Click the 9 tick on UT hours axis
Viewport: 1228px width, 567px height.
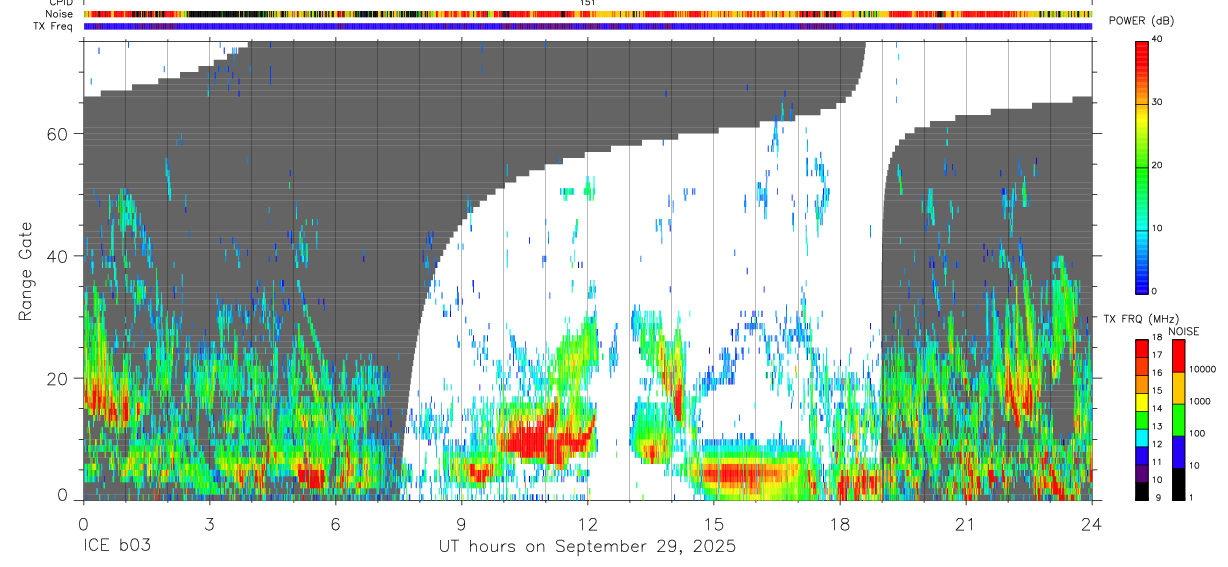coord(461,525)
